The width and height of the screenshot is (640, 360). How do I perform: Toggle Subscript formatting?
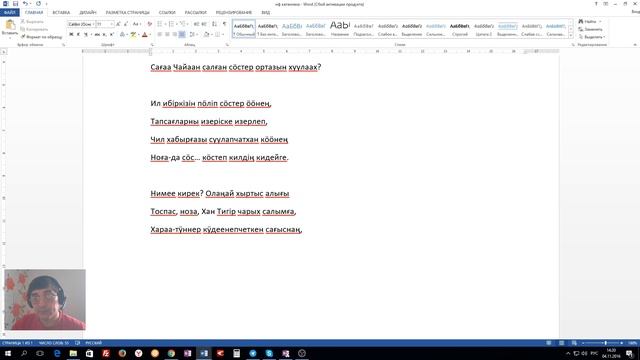click(104, 35)
